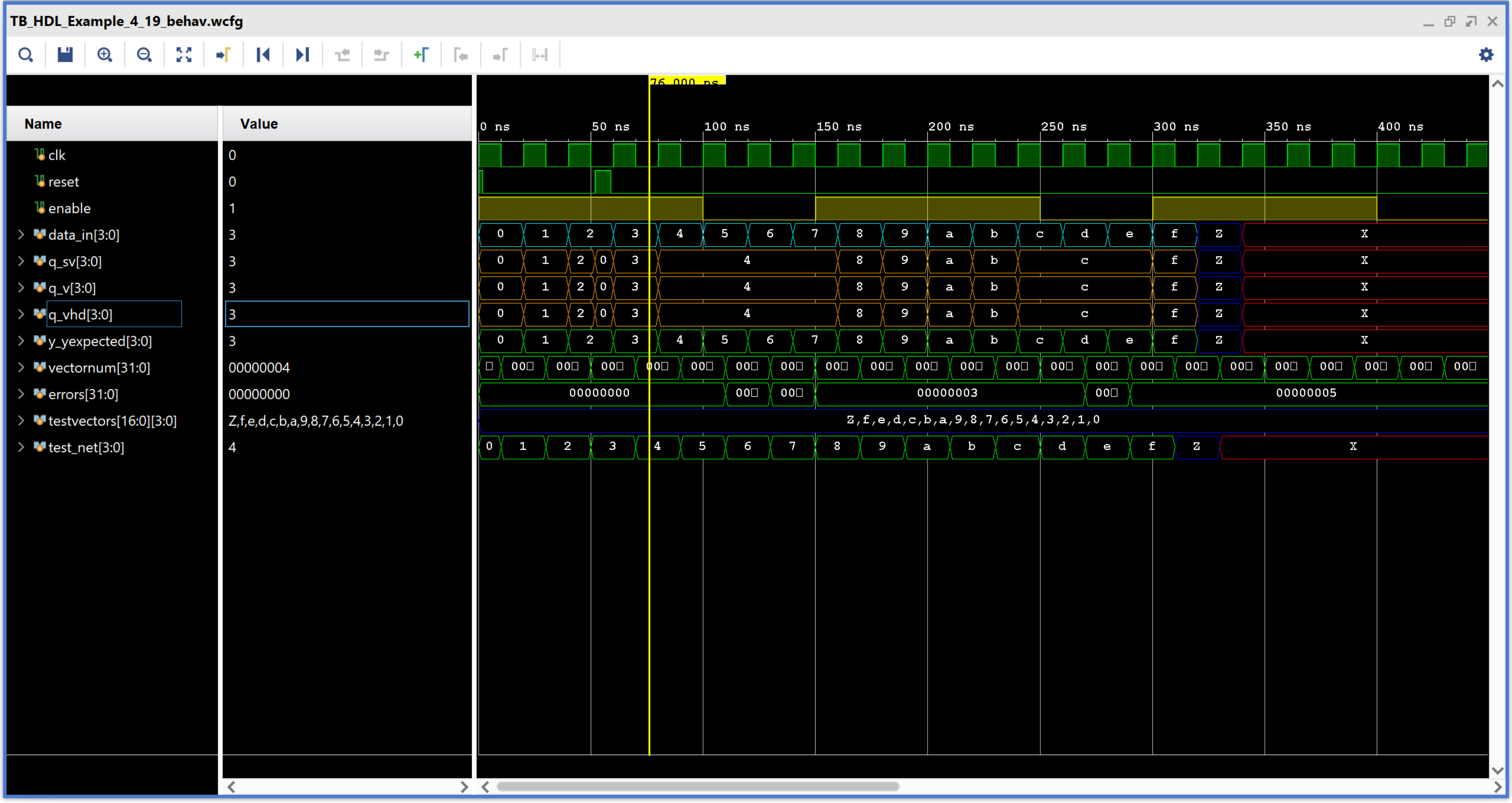
Task: Click the Zoom In icon
Action: [104, 55]
